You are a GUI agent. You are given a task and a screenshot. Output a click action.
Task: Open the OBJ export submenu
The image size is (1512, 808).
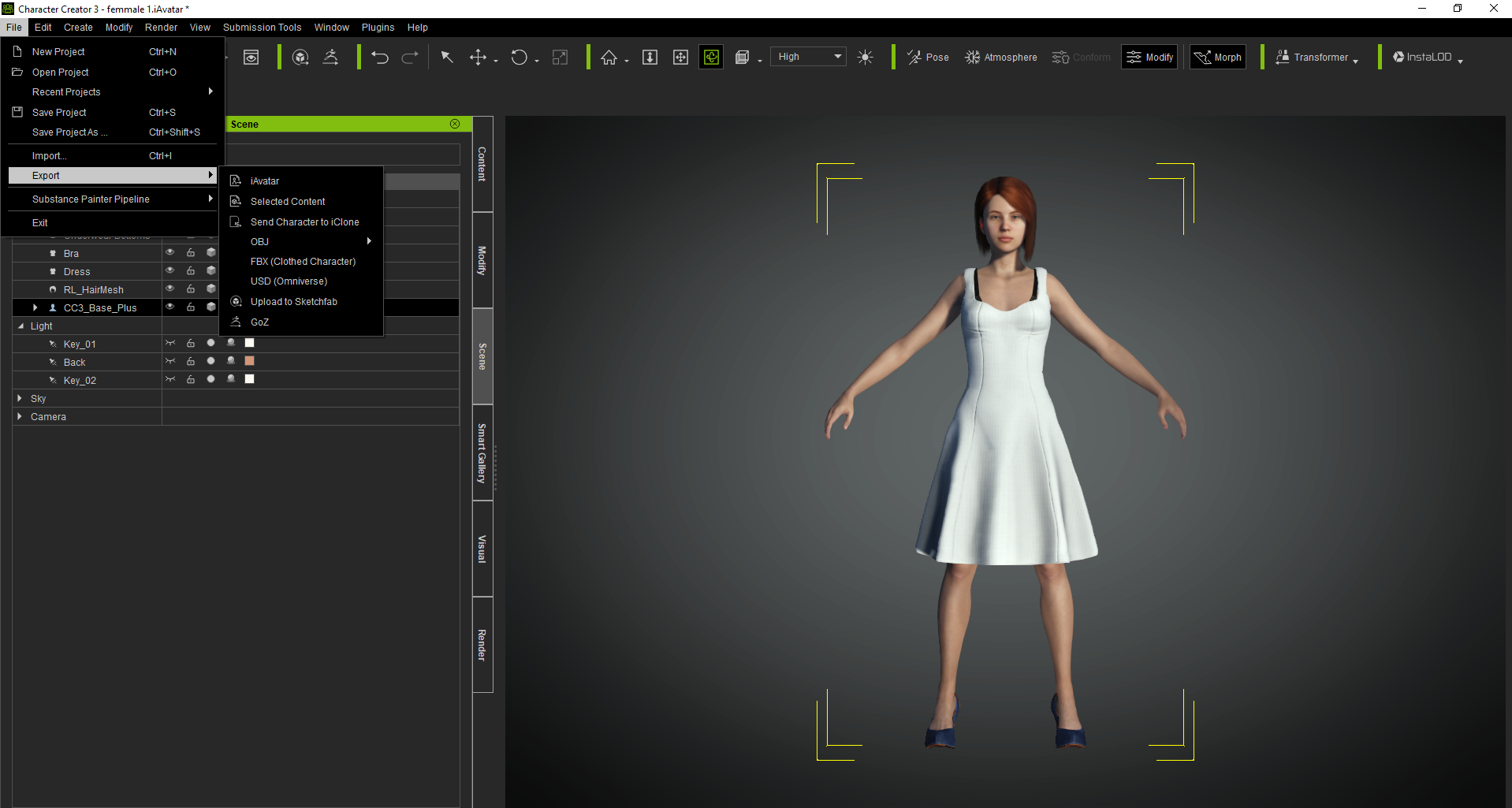[x=301, y=241]
